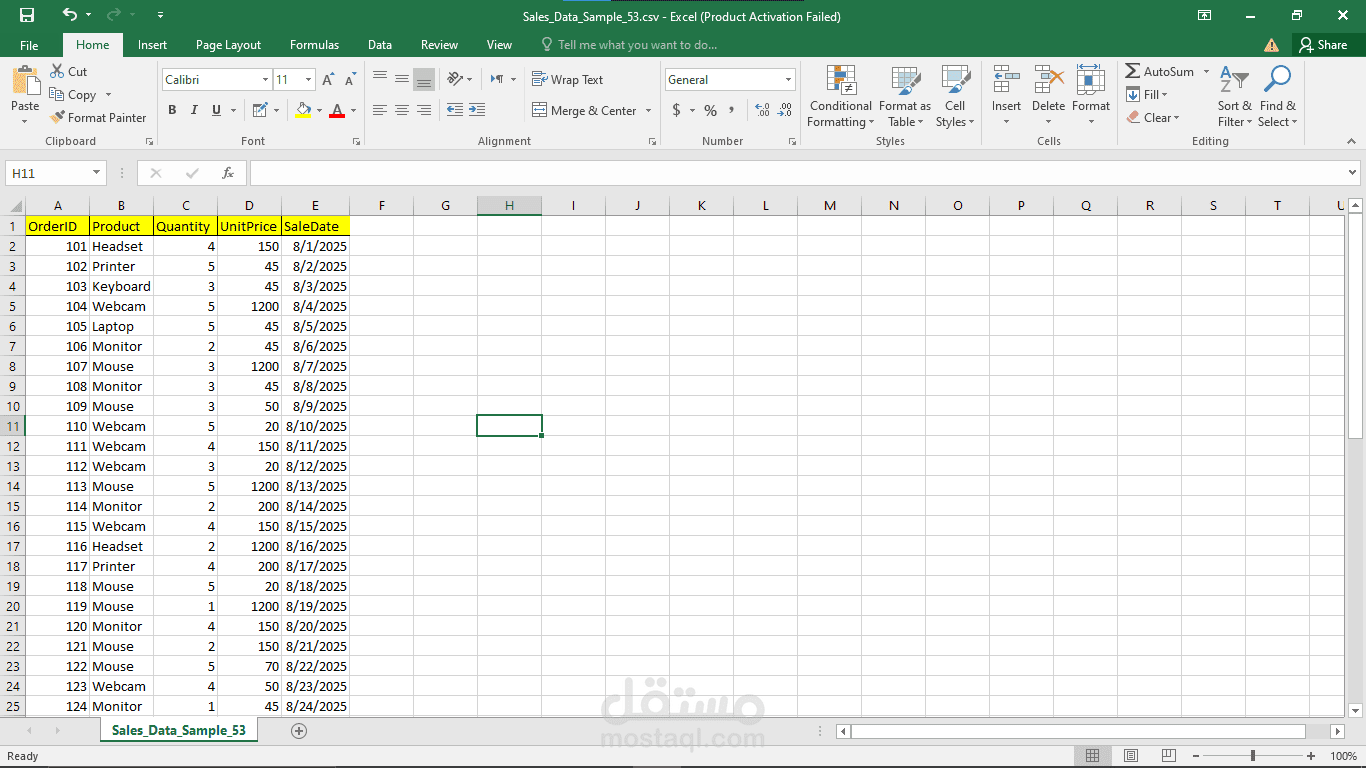Switch to the Formulas tab

314,45
